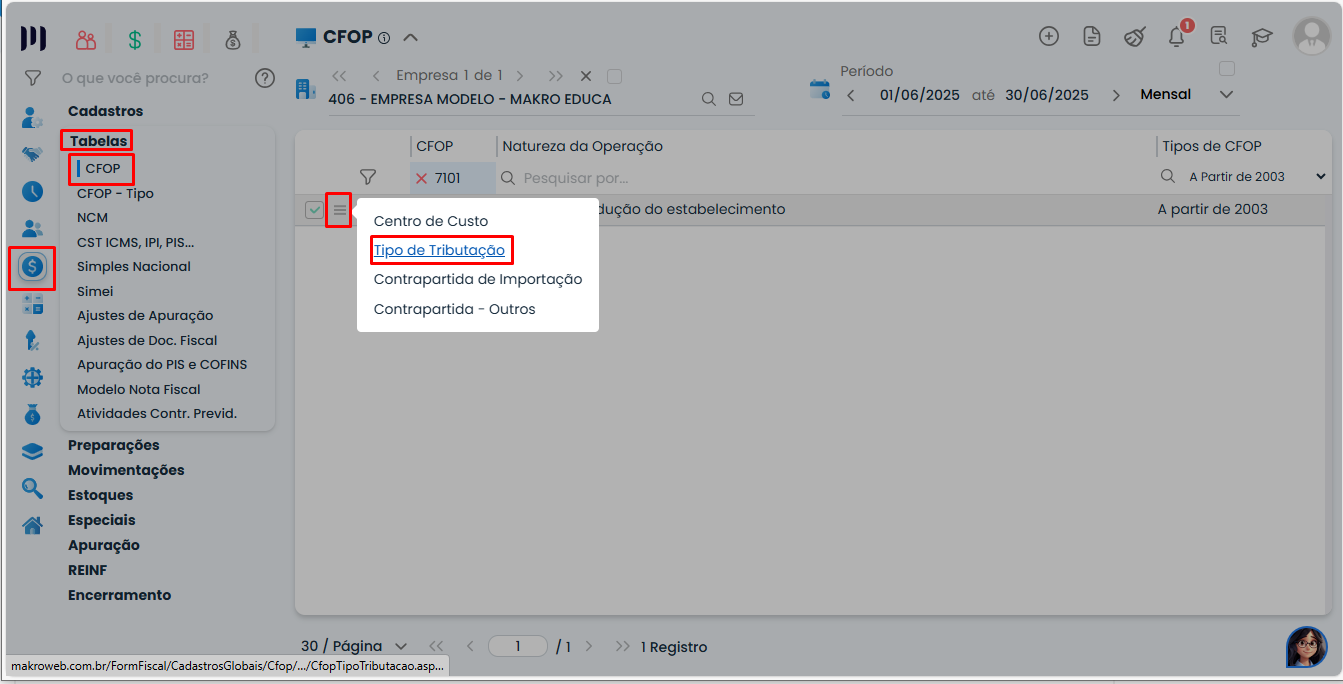Open the red calculator shortcut
This screenshot has width=1343, height=684.
(184, 40)
